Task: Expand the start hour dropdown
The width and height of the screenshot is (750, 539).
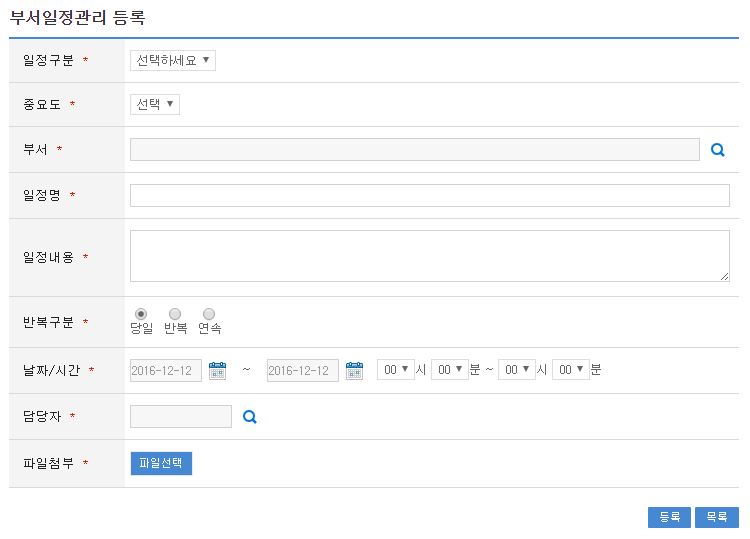Action: pos(395,370)
